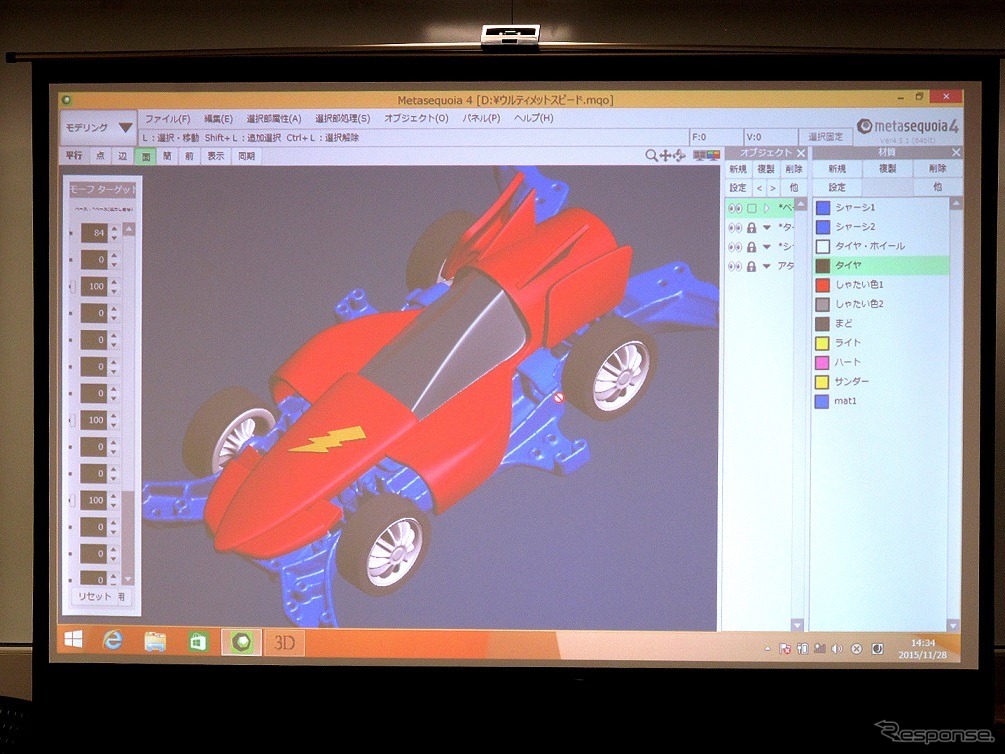Click 削除 in the 材質 panel

pos(937,168)
